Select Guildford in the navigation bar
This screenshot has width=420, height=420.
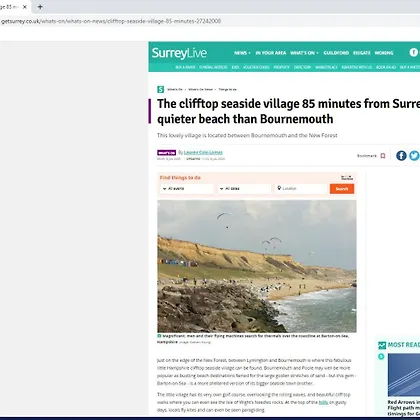336,53
